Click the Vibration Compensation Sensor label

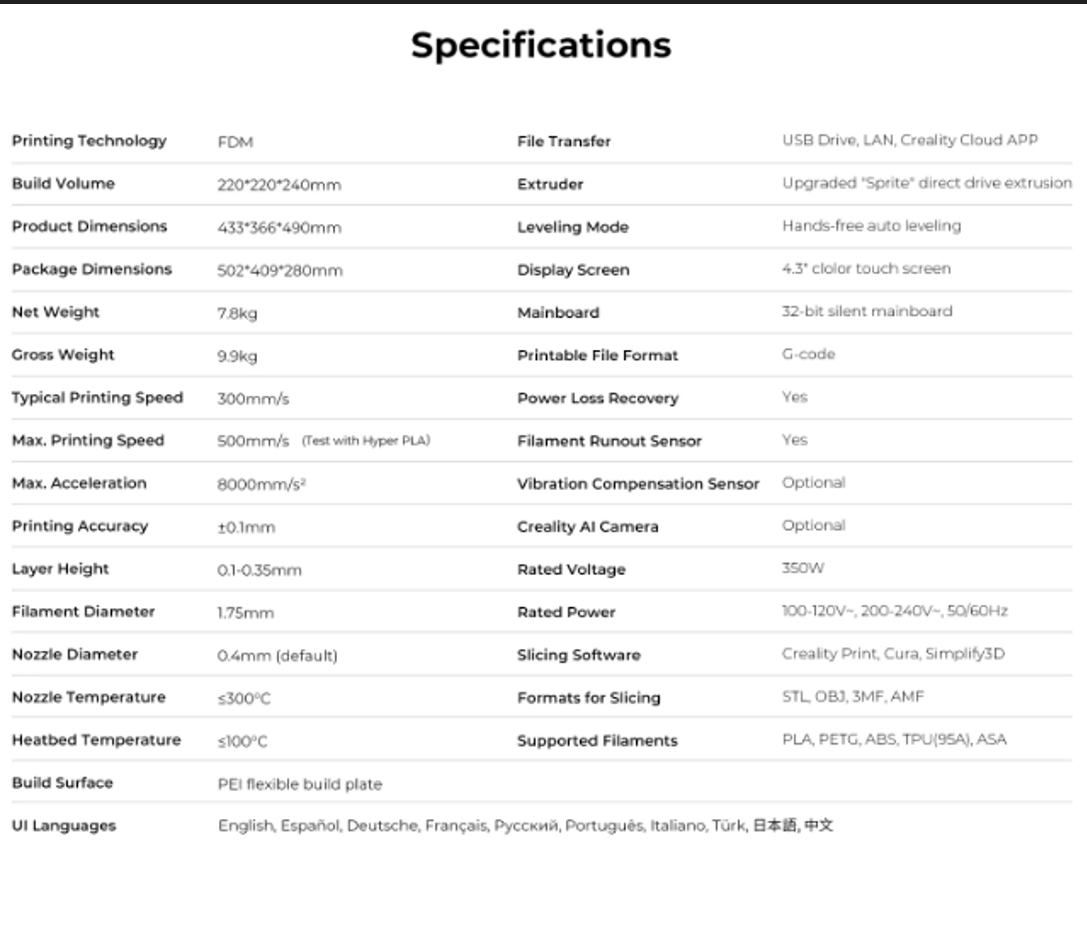638,484
